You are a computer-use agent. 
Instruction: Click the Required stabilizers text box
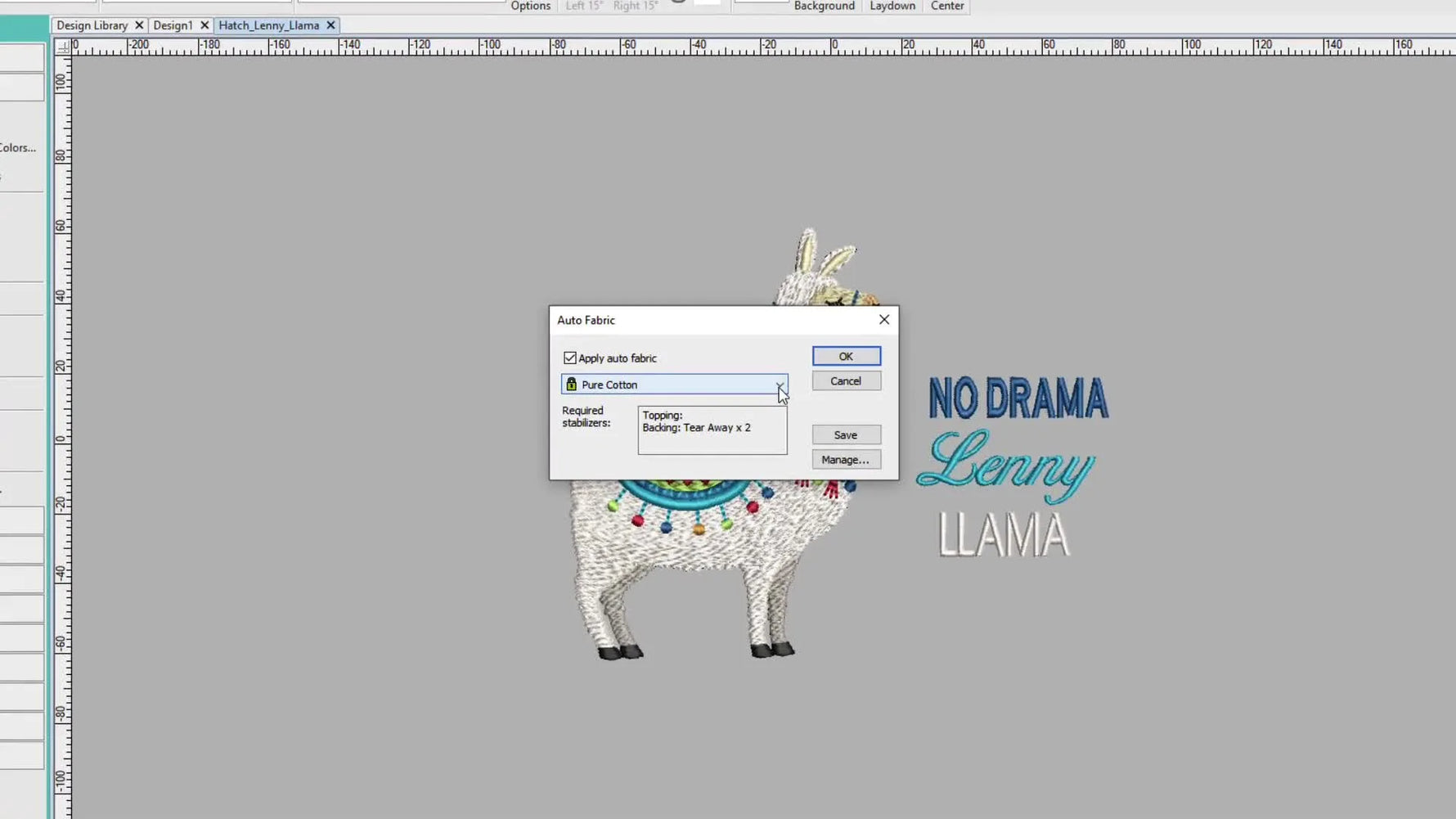coord(712,430)
